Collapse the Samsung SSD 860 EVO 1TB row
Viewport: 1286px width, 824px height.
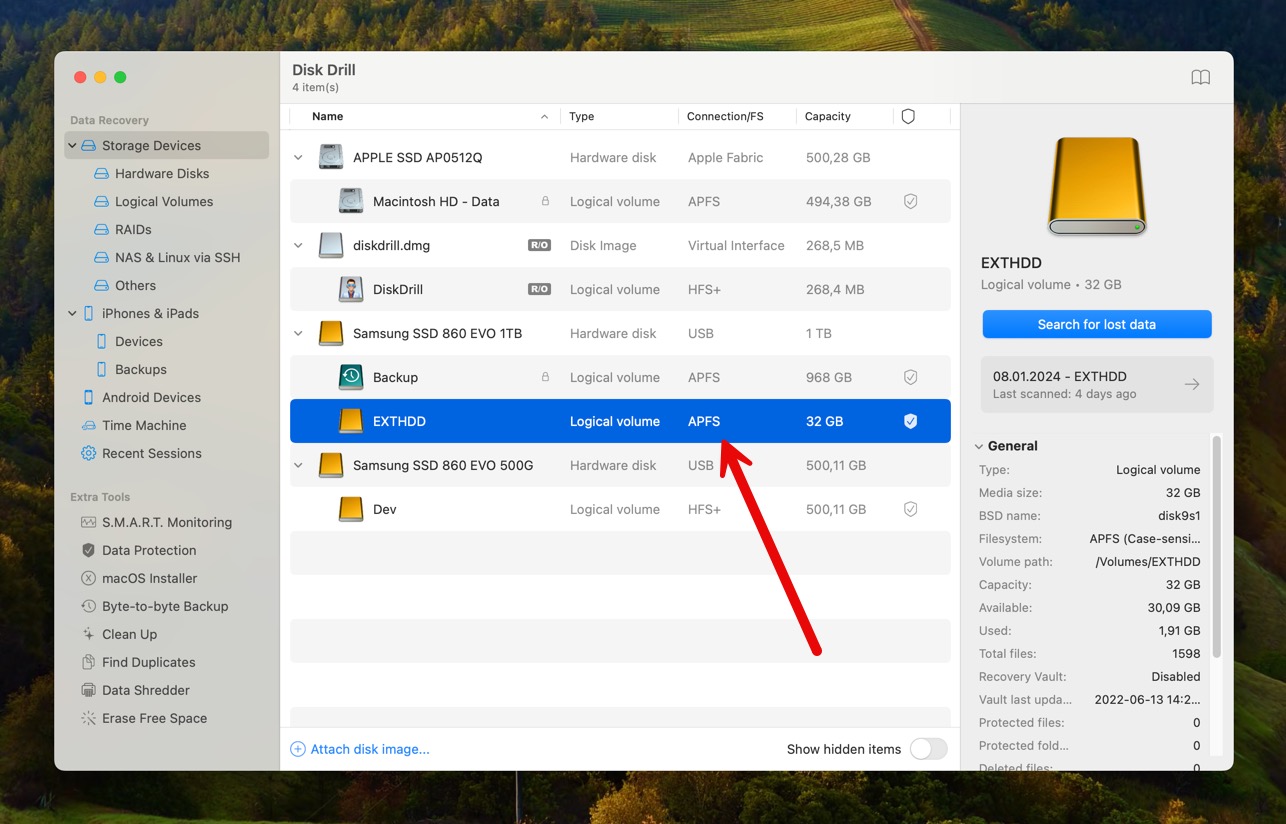point(298,334)
